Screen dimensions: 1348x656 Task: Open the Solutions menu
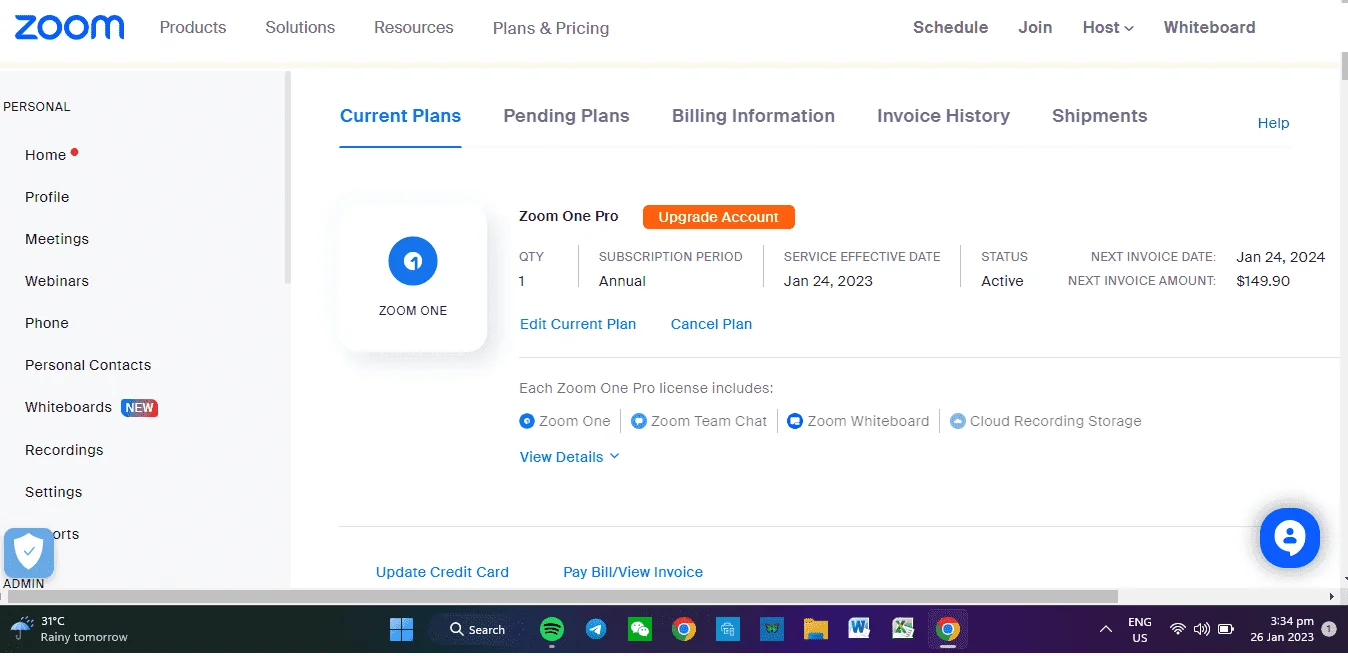tap(300, 28)
